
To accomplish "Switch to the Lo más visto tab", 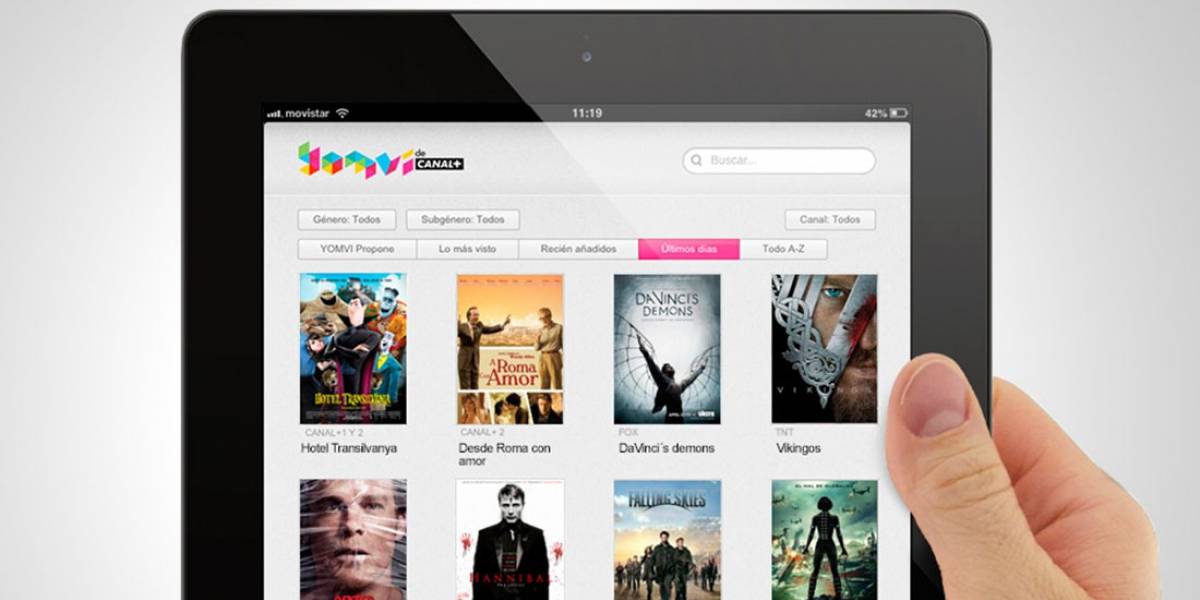I will click(468, 249).
